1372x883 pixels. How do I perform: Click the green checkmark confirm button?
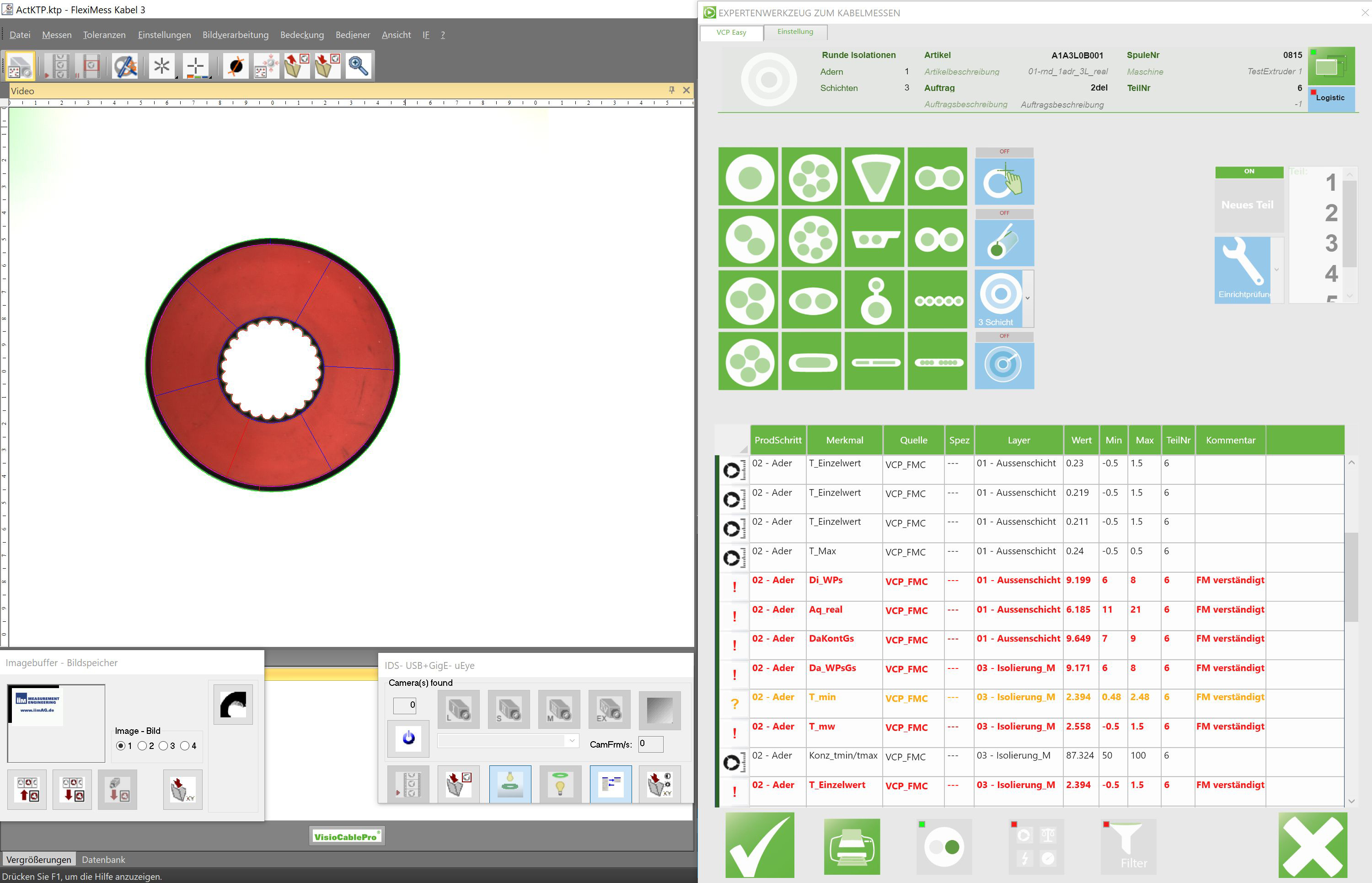(x=759, y=846)
